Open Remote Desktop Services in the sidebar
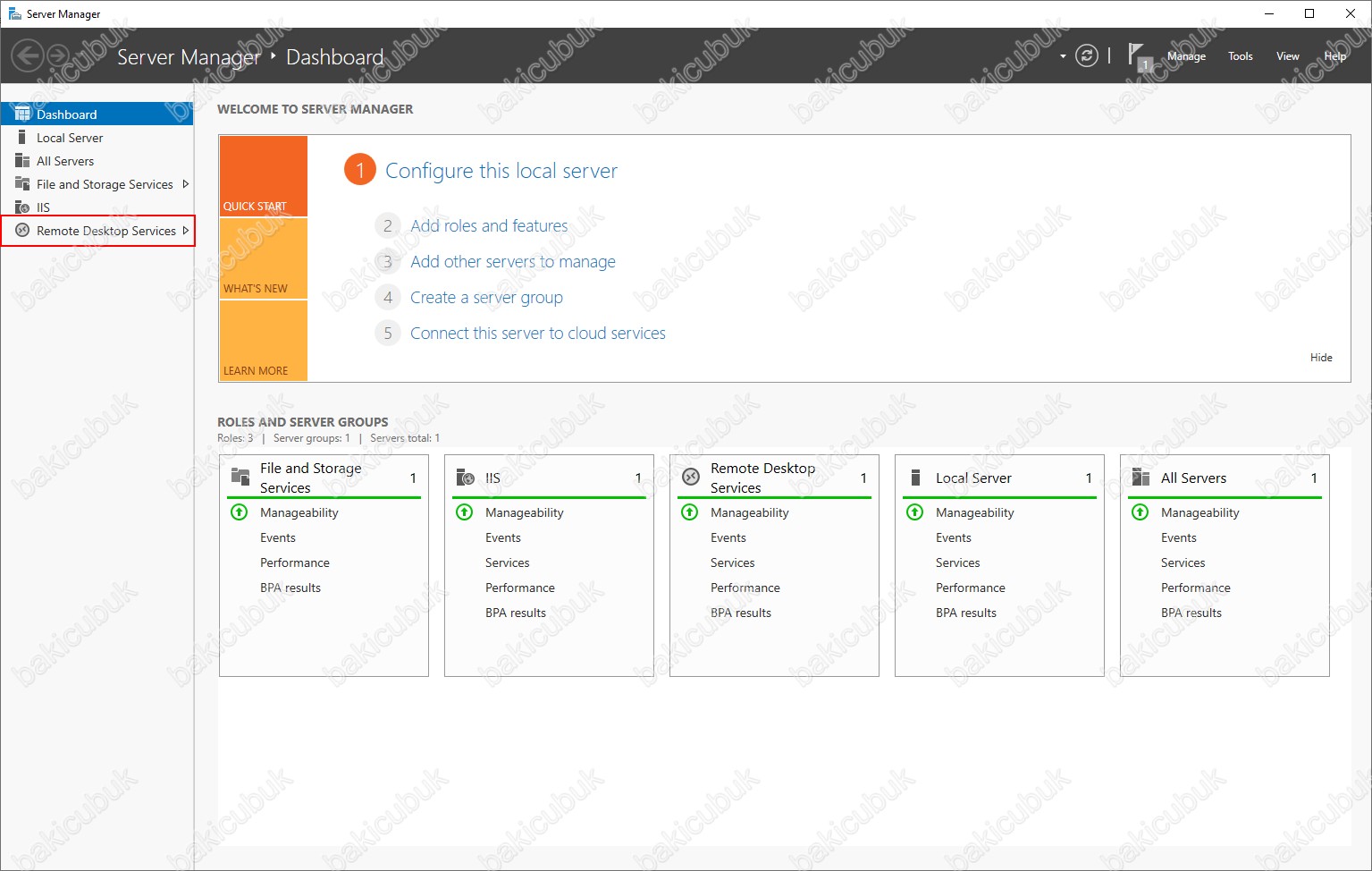The image size is (1372, 871). [x=97, y=231]
